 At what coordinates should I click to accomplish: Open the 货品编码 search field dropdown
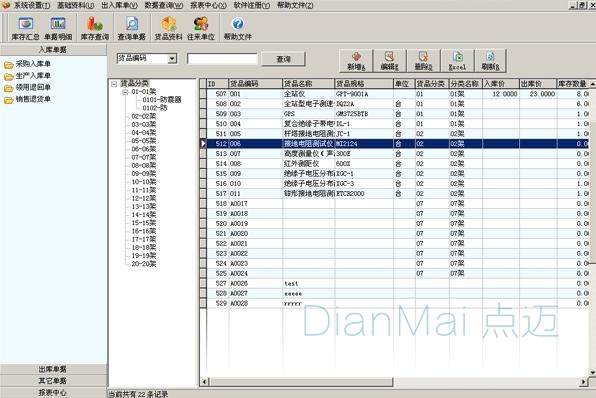tap(172, 59)
